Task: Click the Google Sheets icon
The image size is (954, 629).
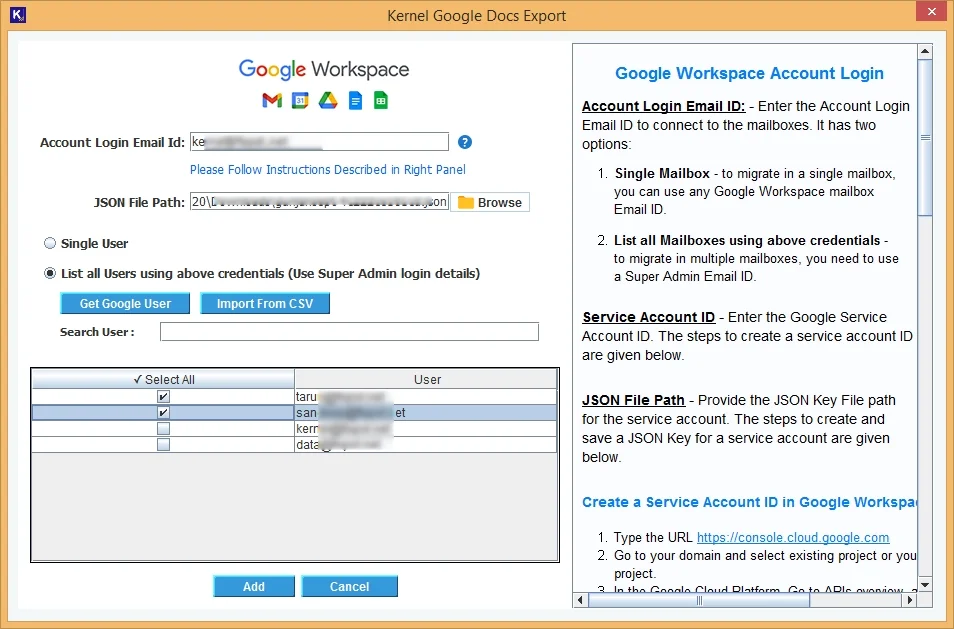Action: coord(380,100)
